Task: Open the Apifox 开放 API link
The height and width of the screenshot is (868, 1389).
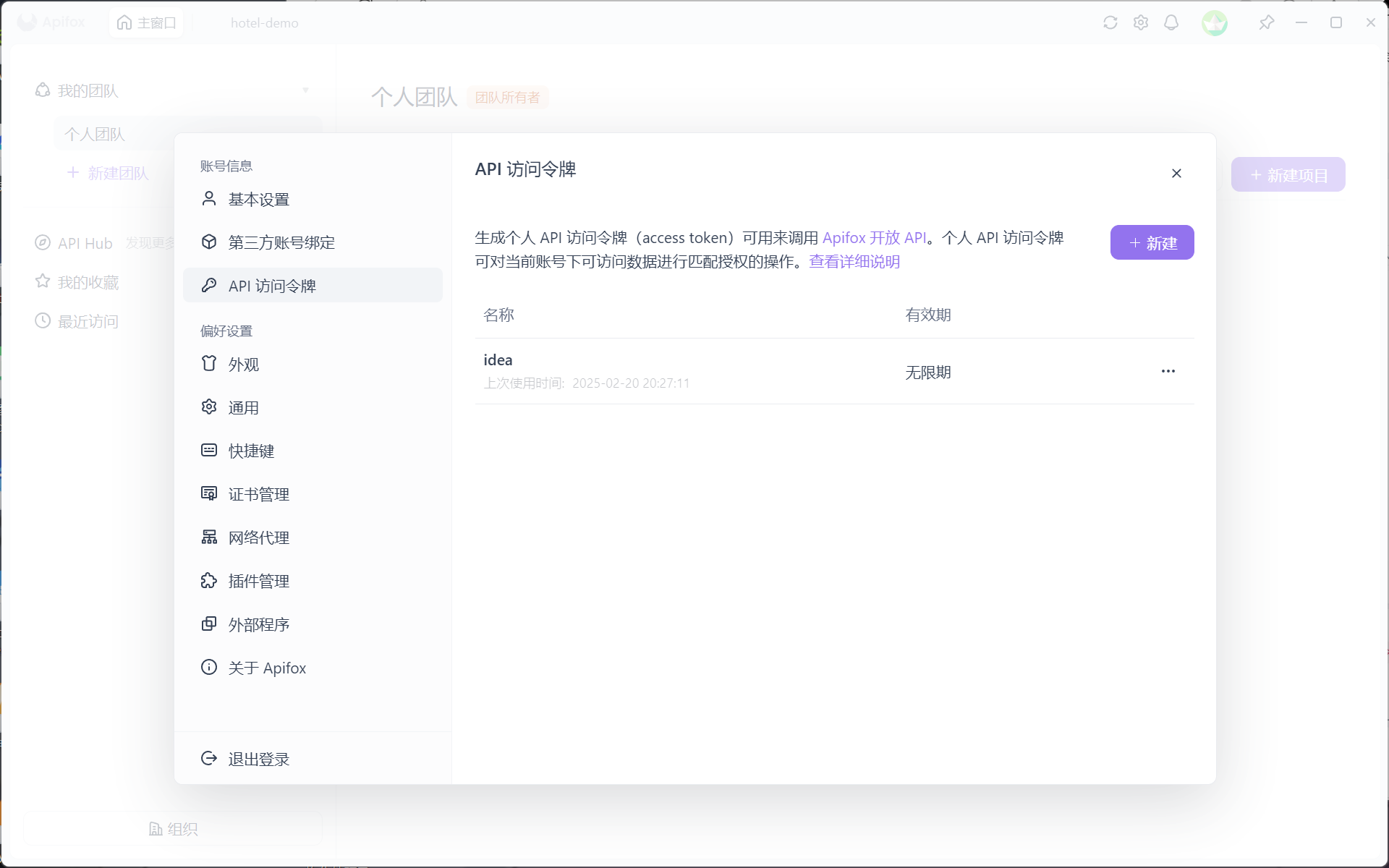Action: coord(874,237)
